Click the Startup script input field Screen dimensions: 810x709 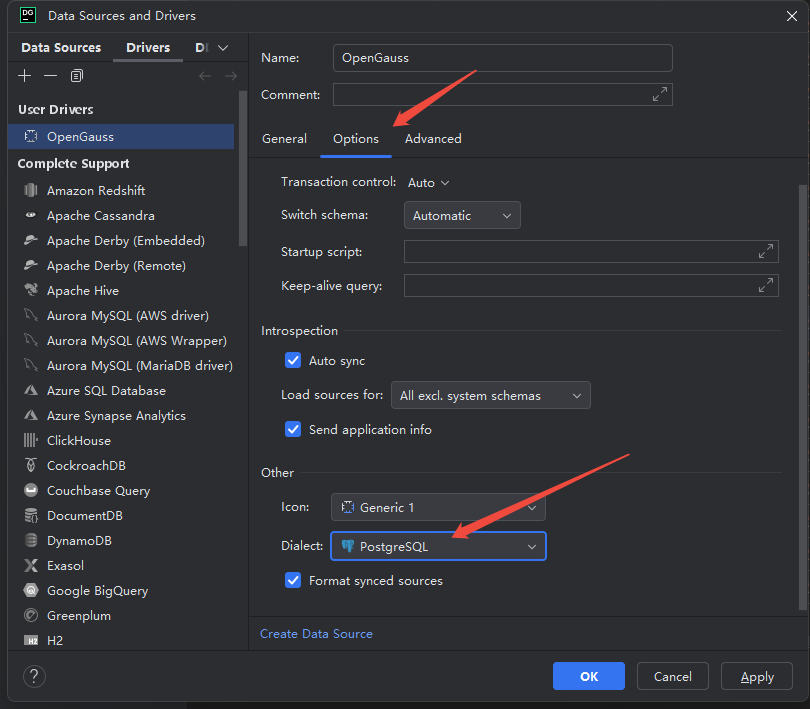pos(591,251)
